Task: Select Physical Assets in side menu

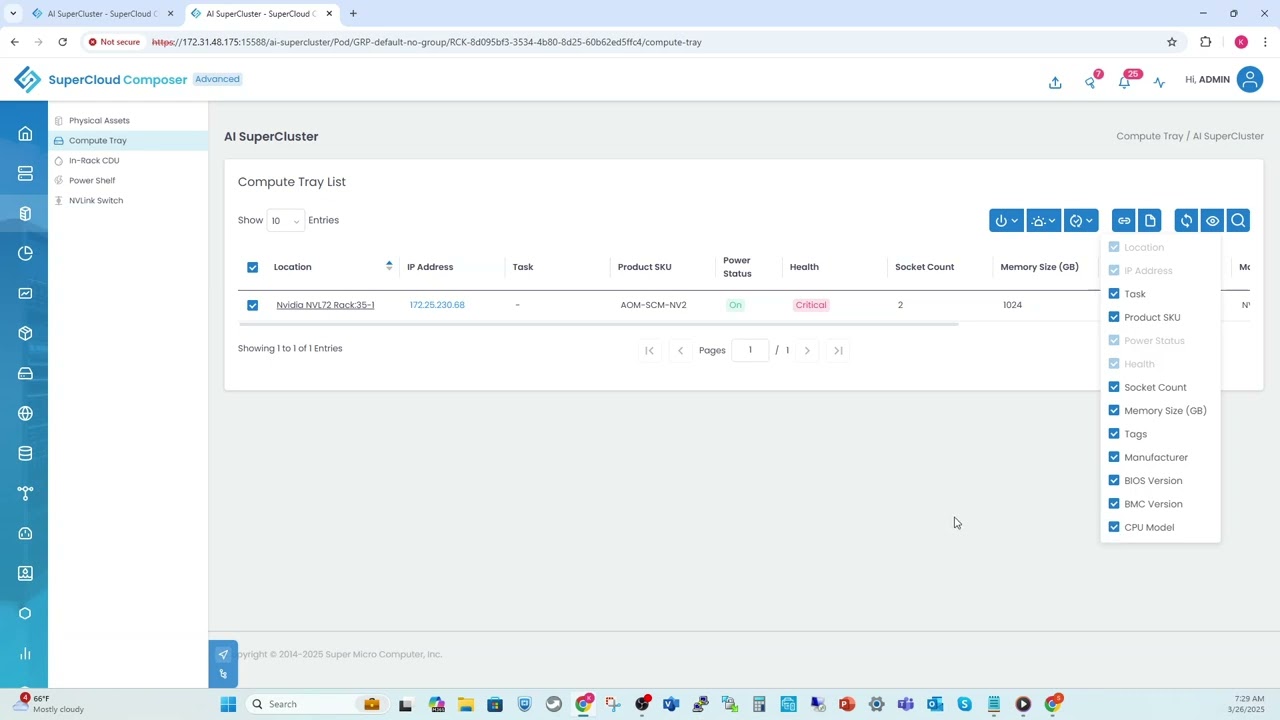Action: click(x=99, y=121)
